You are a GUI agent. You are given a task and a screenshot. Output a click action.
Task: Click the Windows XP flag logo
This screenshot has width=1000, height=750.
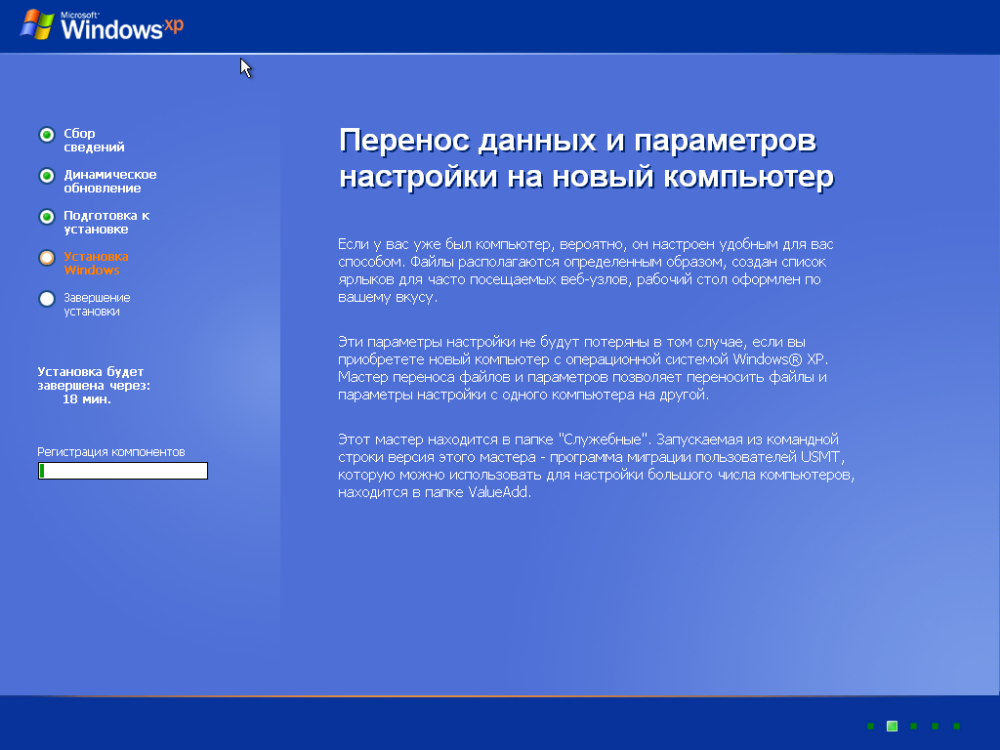37,25
